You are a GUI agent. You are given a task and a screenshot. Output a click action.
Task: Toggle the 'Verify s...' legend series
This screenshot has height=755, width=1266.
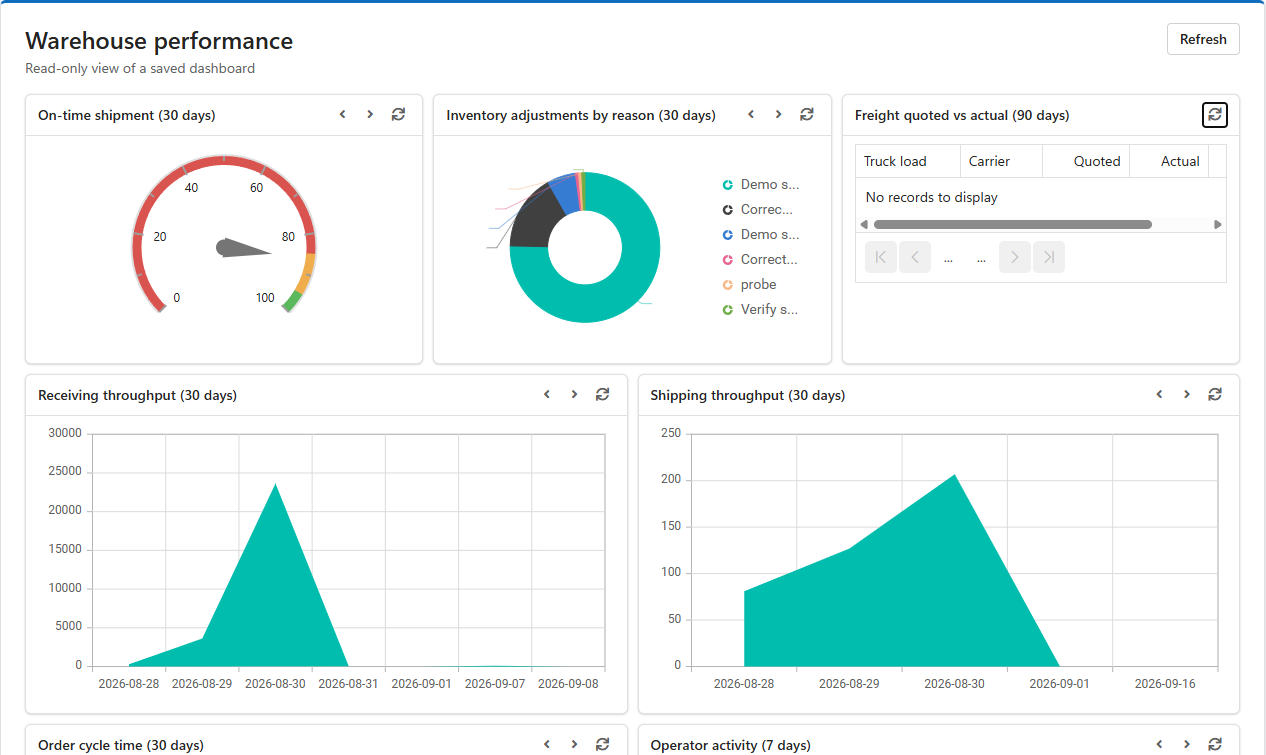coord(760,310)
